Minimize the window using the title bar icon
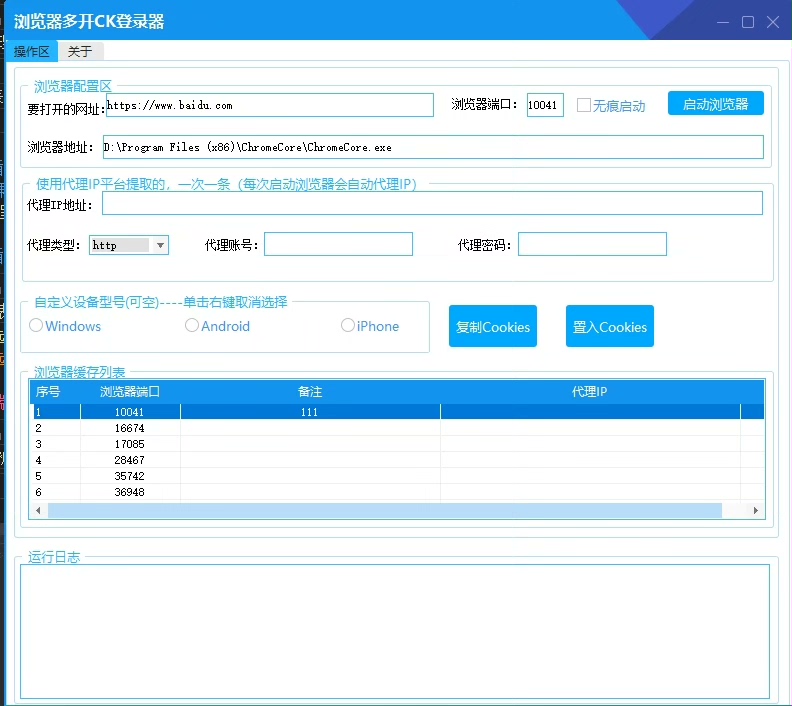Screen dimensions: 792x706 pos(723,22)
